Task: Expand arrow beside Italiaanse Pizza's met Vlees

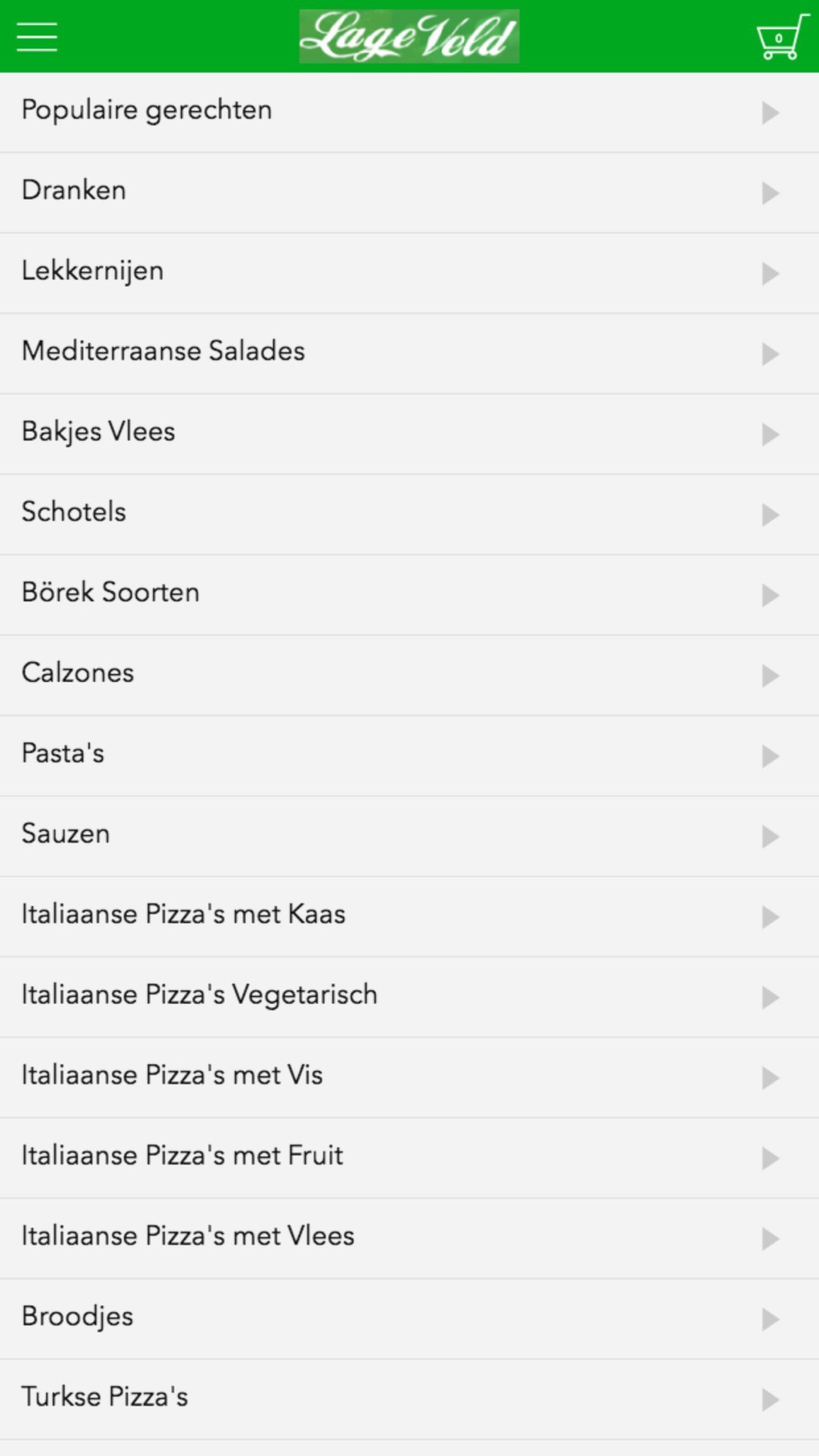Action: point(770,1238)
